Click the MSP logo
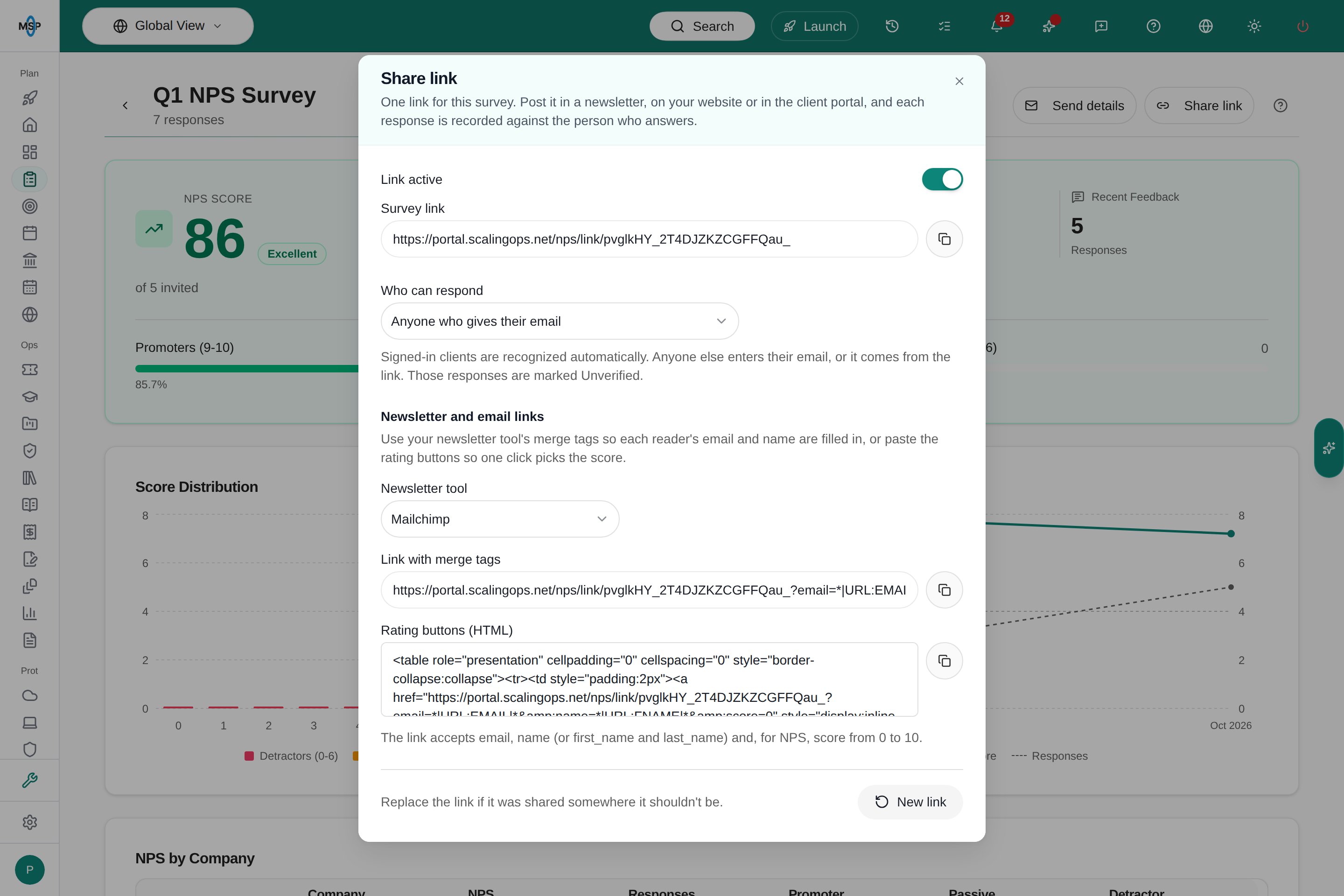 pos(30,26)
